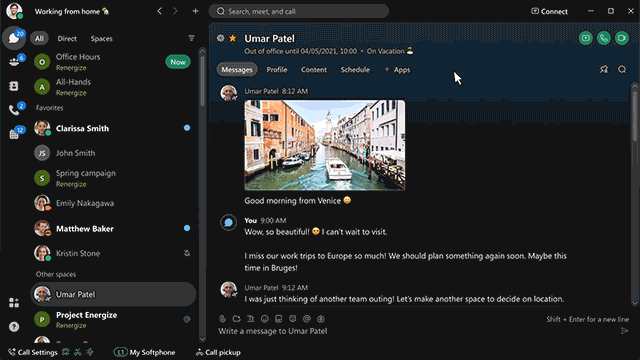Screen dimensions: 640x360
Task: Open the Calling sidebar icon with badge 2
Action: [14, 109]
